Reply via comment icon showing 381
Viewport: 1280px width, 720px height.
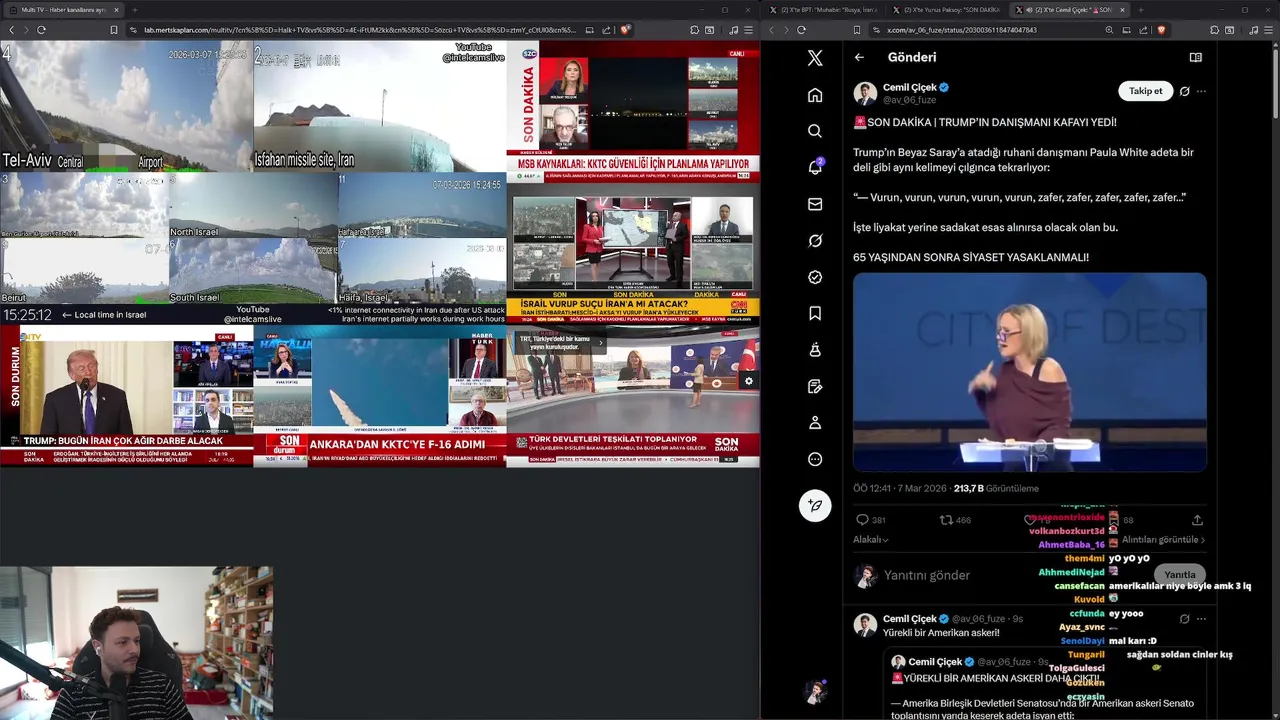pos(862,520)
